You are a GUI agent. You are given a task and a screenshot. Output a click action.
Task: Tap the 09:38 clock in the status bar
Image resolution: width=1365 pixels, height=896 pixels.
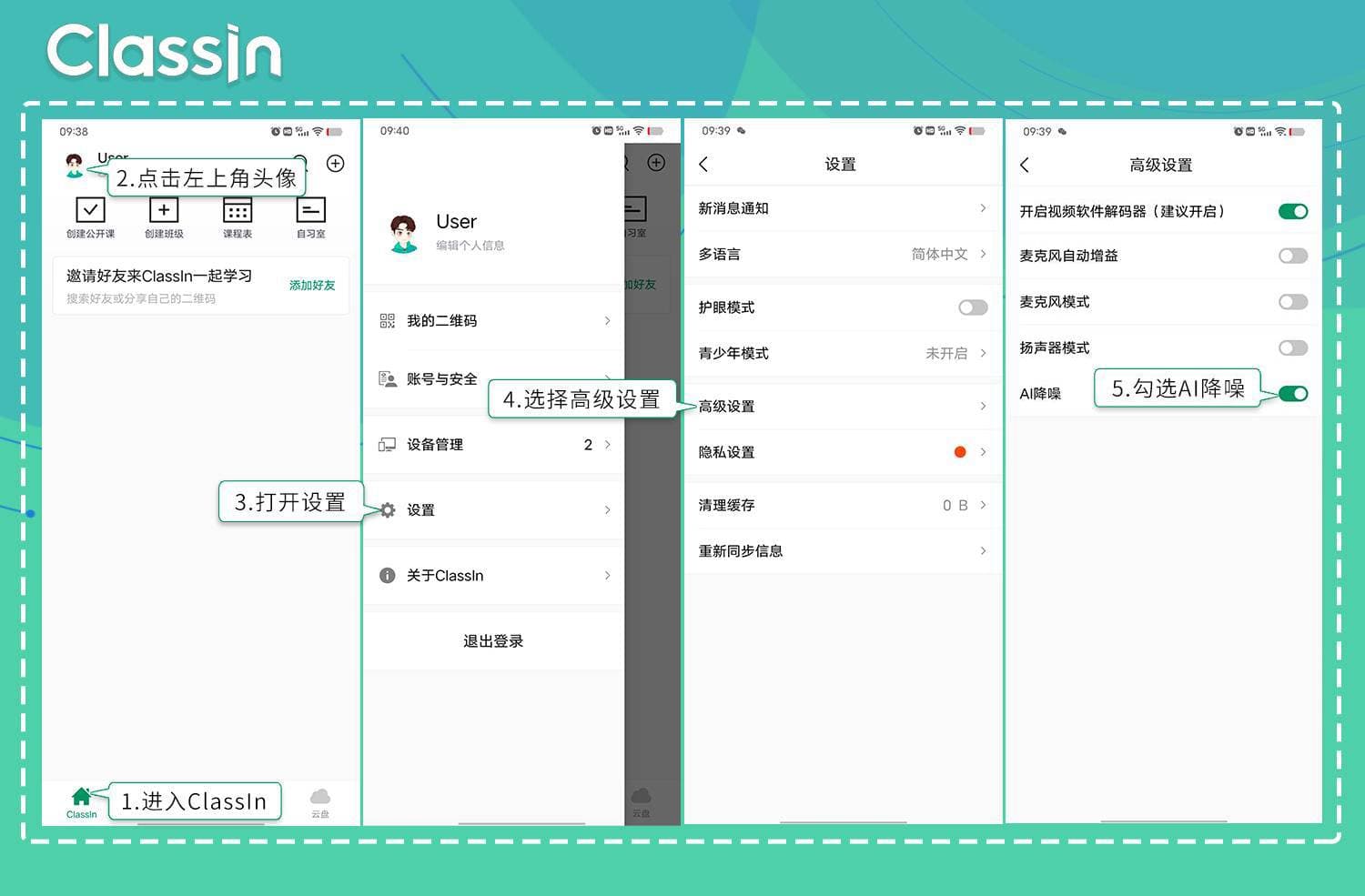pyautogui.click(x=74, y=132)
